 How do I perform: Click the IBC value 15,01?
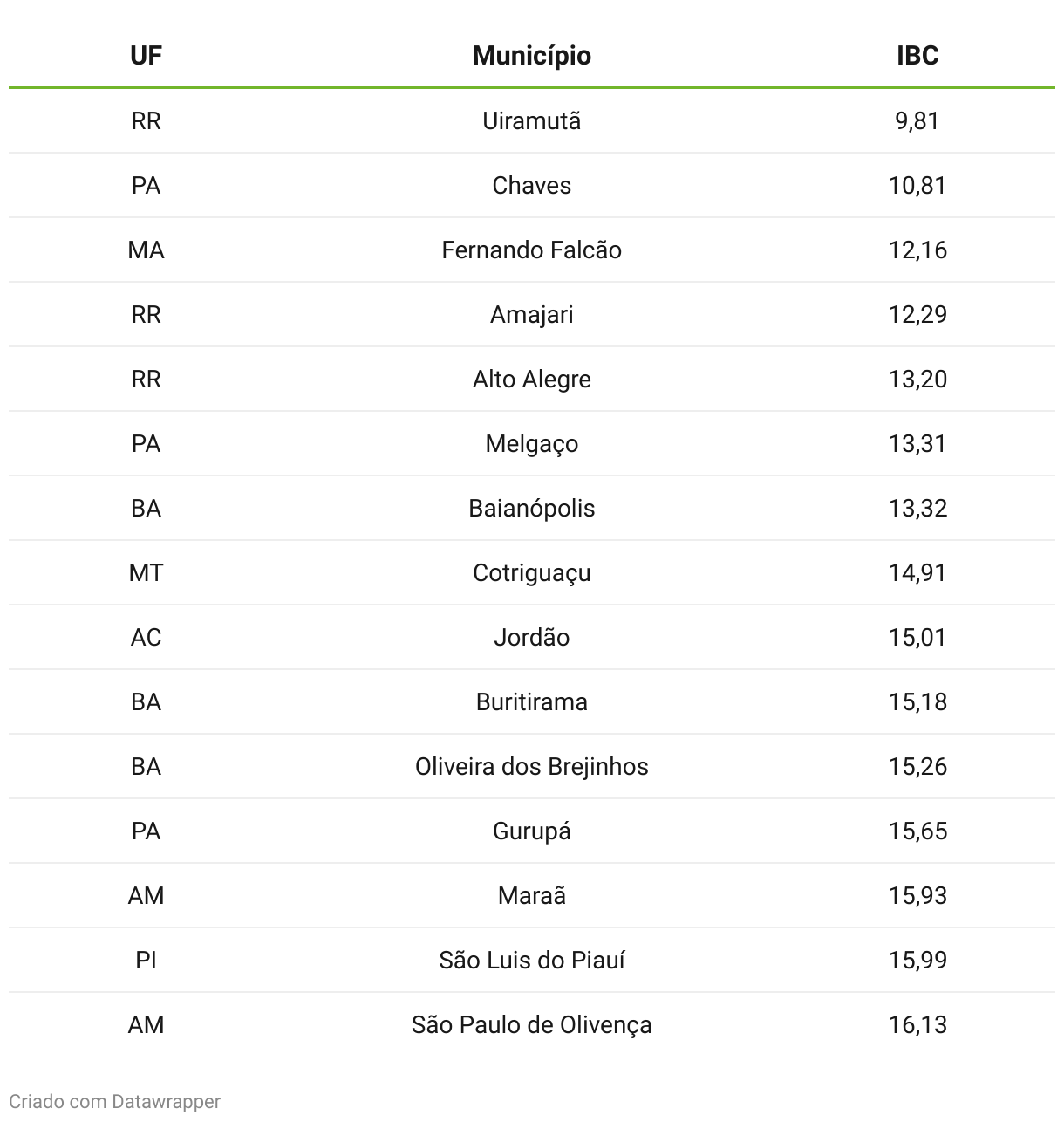tap(917, 637)
